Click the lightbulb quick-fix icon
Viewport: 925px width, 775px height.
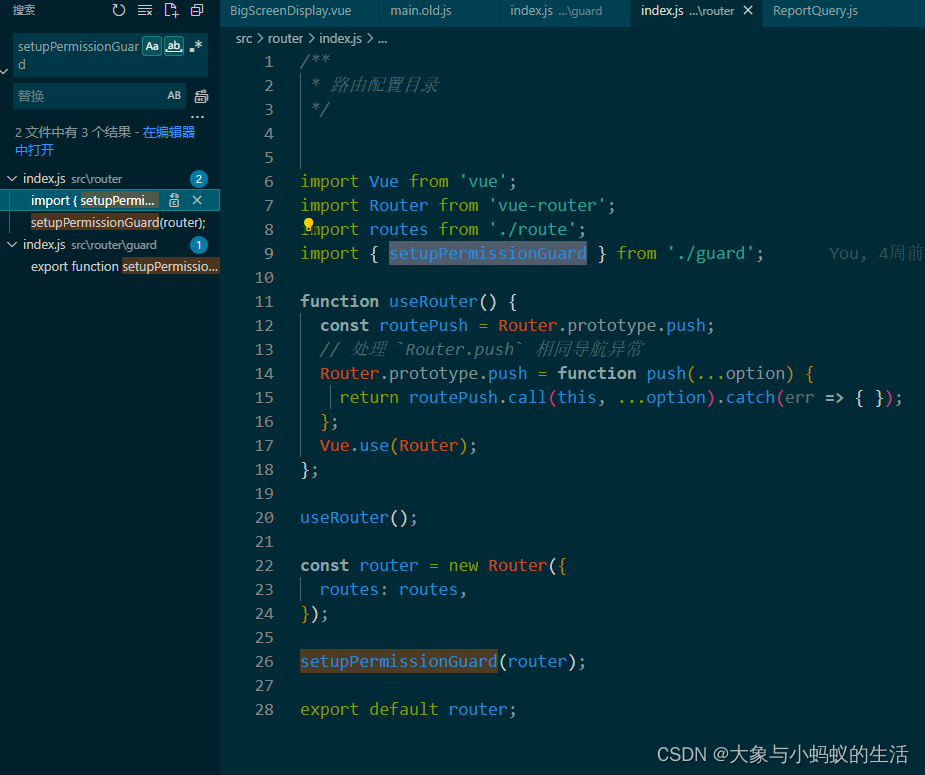coord(309,224)
